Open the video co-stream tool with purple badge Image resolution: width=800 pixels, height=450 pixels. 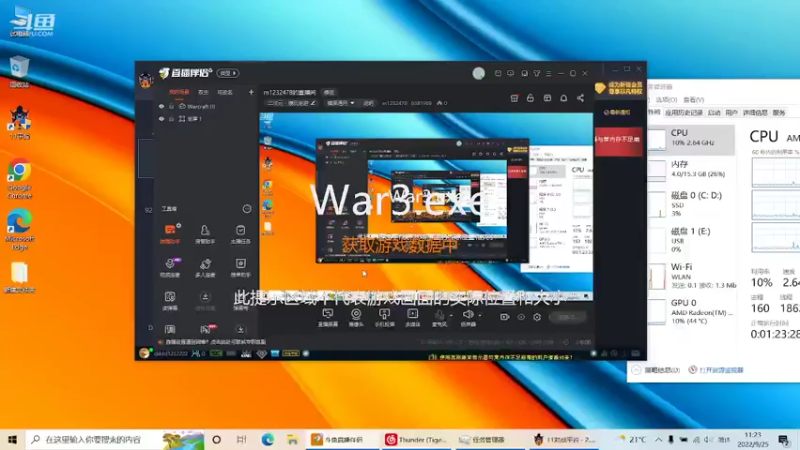(170, 267)
